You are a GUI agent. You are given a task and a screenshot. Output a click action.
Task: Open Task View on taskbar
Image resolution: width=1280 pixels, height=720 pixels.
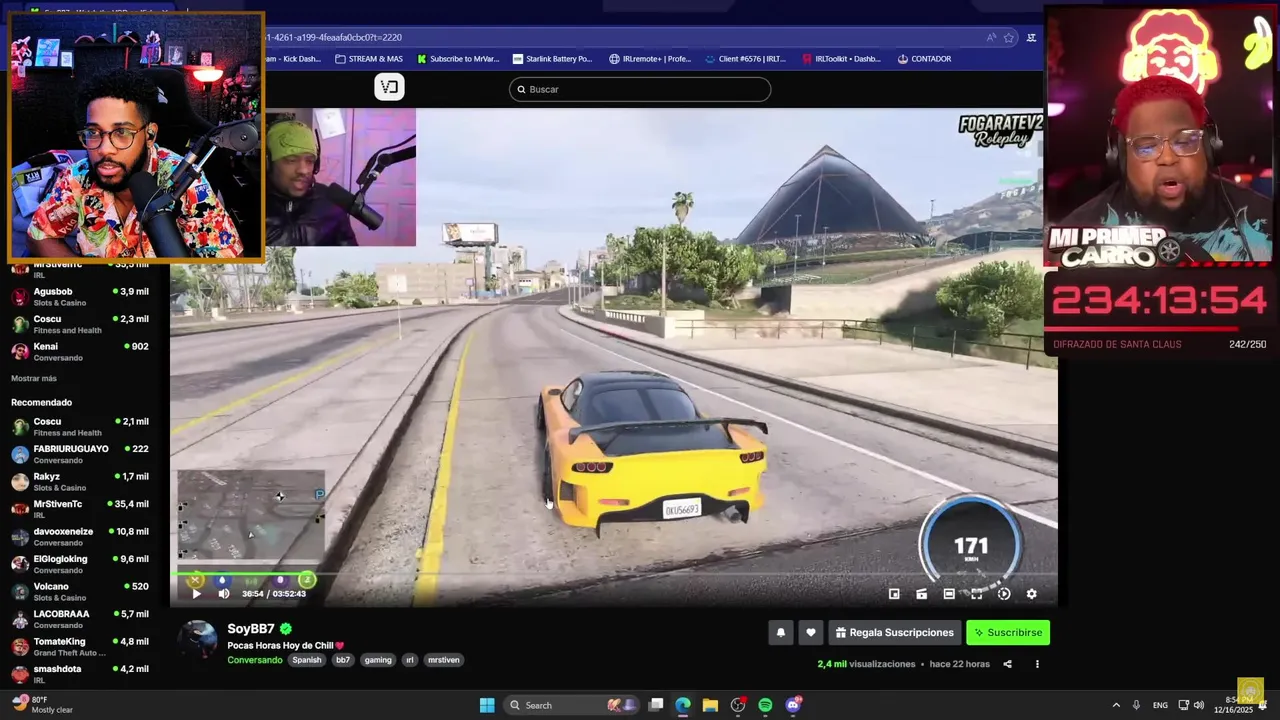click(656, 705)
